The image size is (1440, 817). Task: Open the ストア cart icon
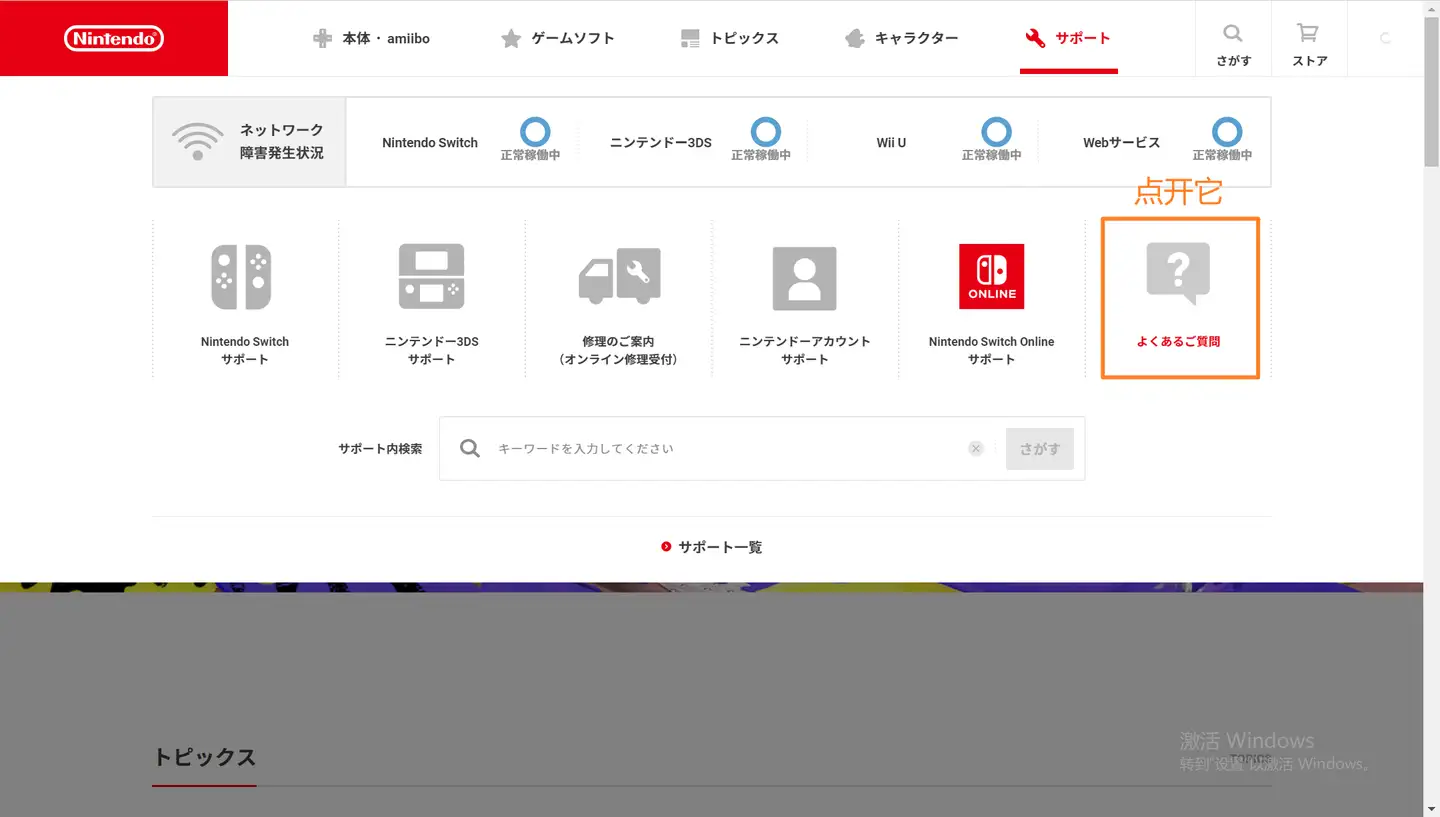coord(1308,33)
